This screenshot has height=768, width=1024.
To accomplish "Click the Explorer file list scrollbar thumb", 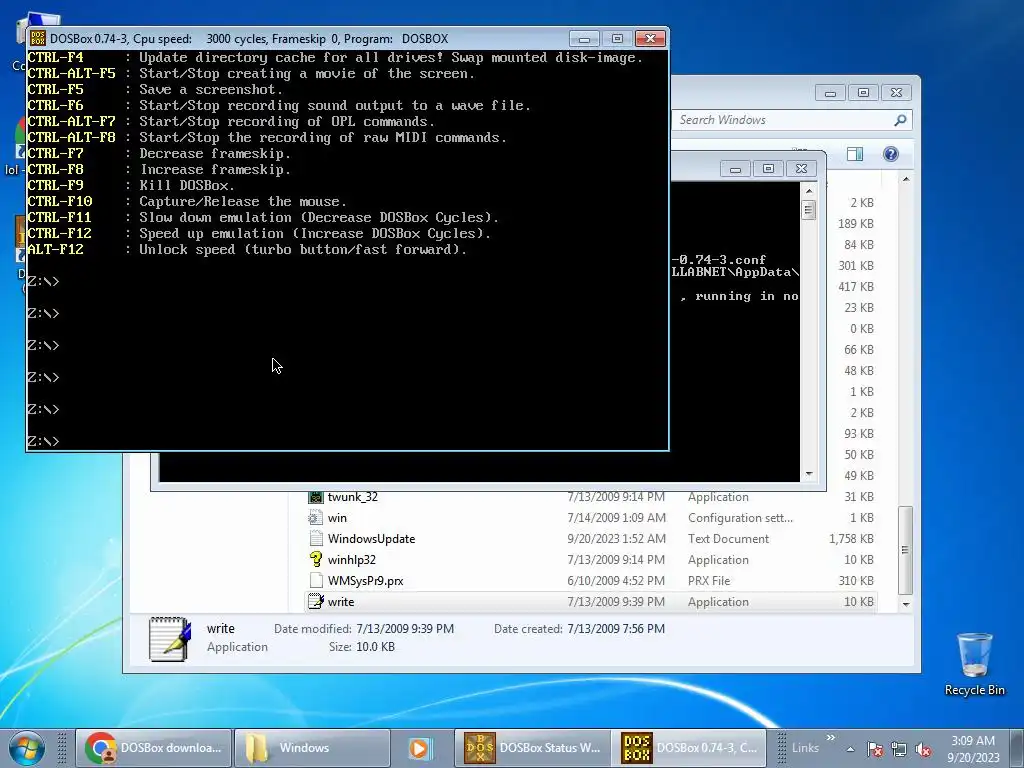I will (x=906, y=550).
